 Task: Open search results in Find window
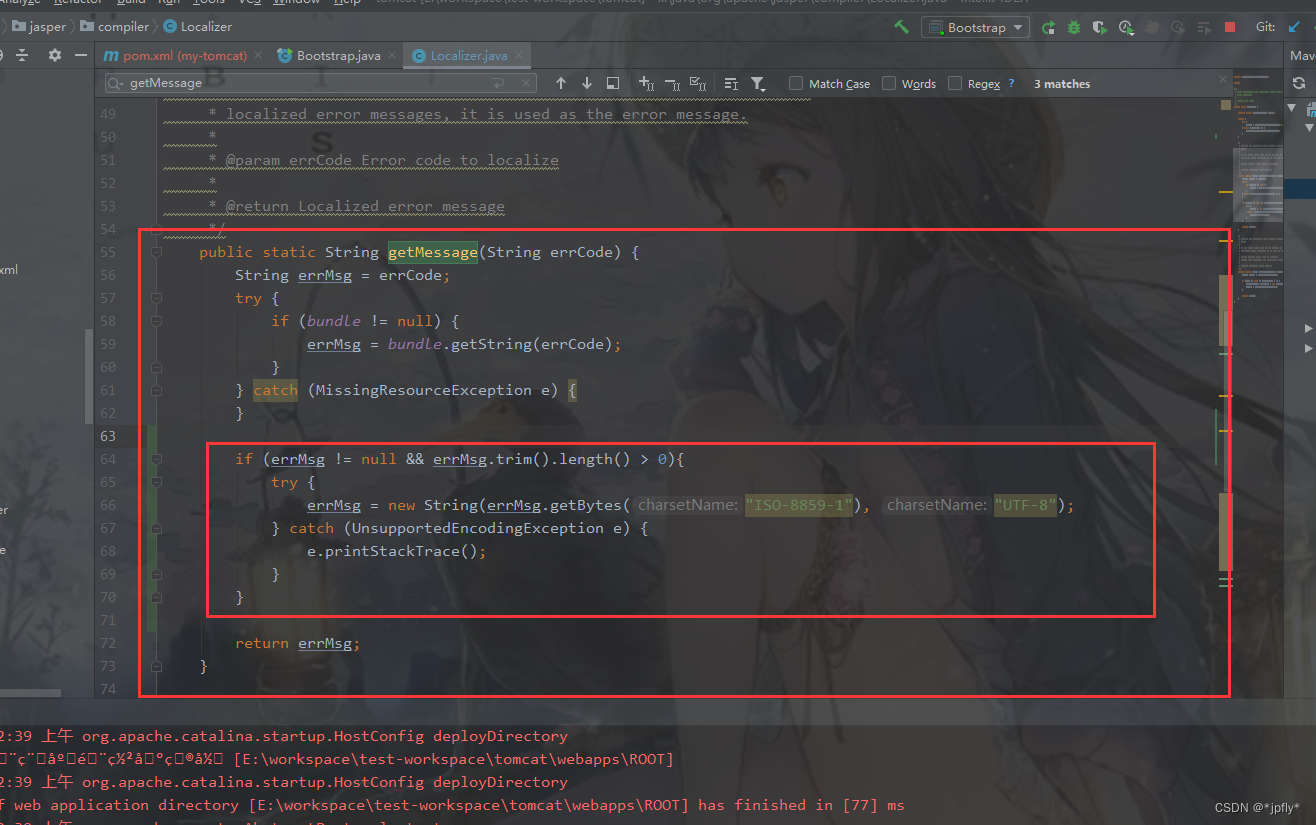(x=613, y=84)
